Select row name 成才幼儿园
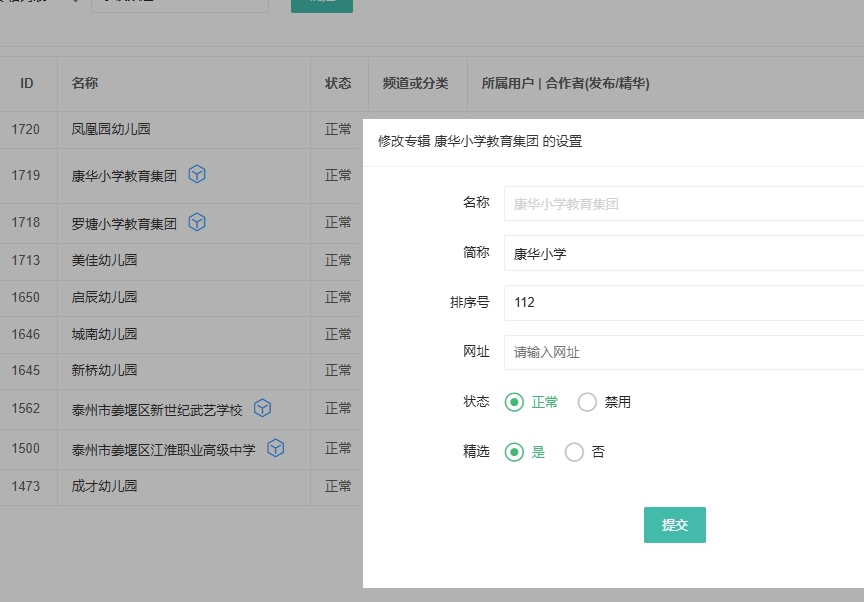Screen dimensions: 864x602 pos(104,486)
